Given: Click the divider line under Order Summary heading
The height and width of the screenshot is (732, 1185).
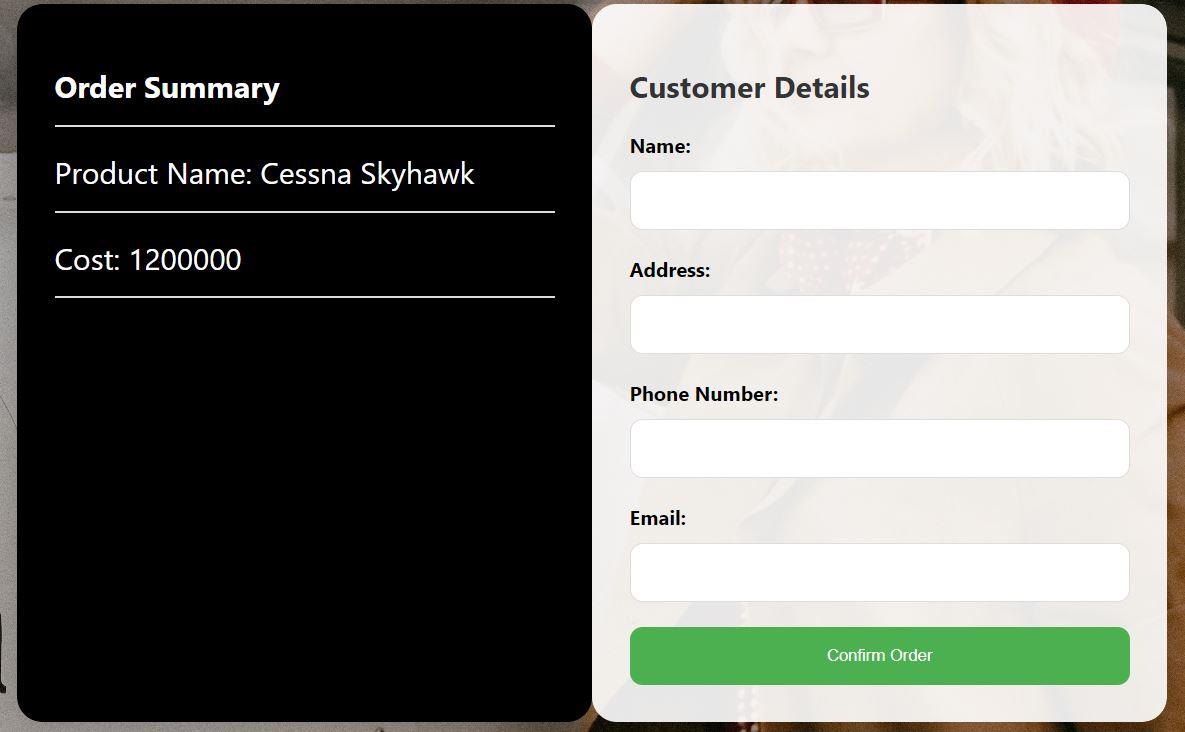Looking at the screenshot, I should 305,126.
